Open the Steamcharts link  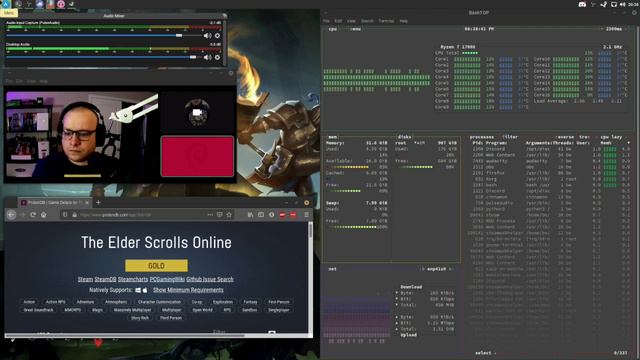tap(133, 279)
